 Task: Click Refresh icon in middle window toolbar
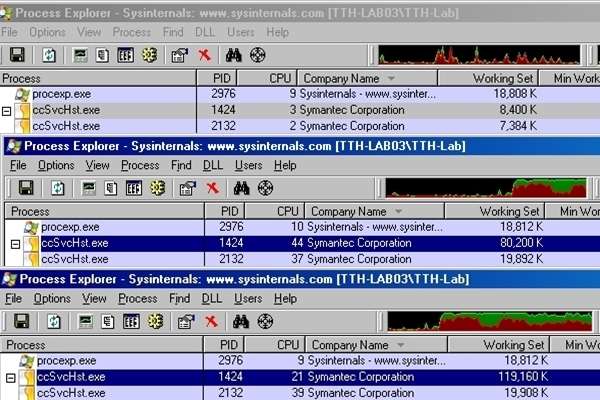click(58, 188)
